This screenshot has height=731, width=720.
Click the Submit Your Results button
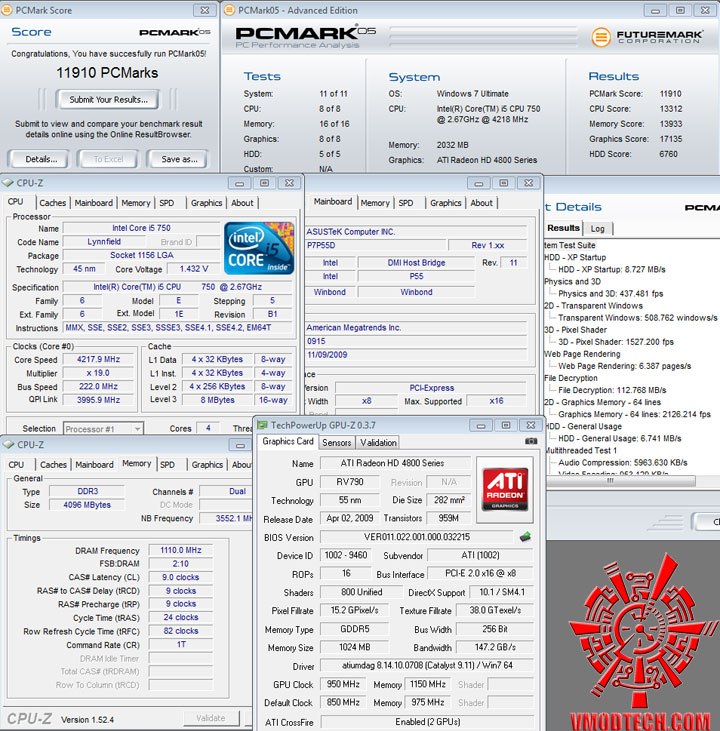[108, 99]
